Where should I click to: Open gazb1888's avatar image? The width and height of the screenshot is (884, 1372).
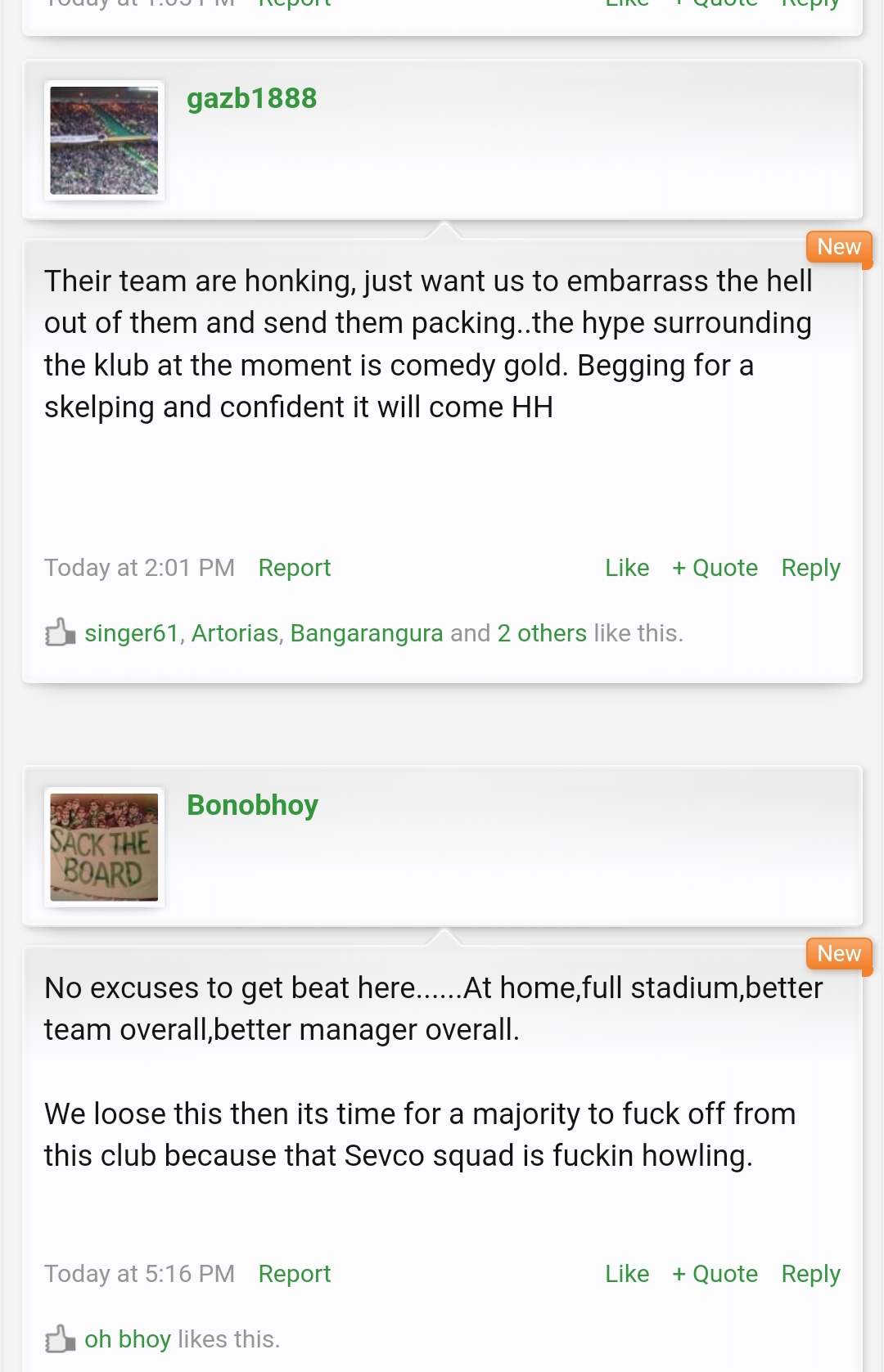(104, 141)
